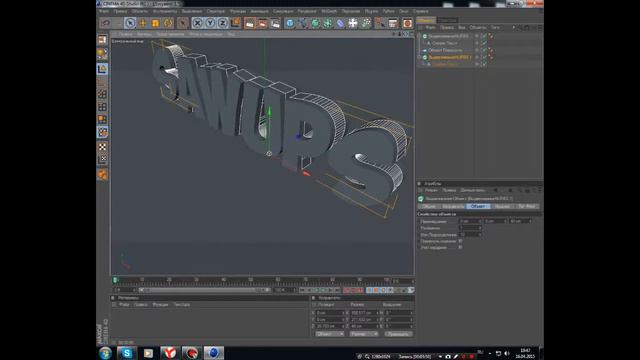Toggle visibility dots of first object row
Image resolution: width=640 pixels, height=360 pixels.
[x=476, y=36]
